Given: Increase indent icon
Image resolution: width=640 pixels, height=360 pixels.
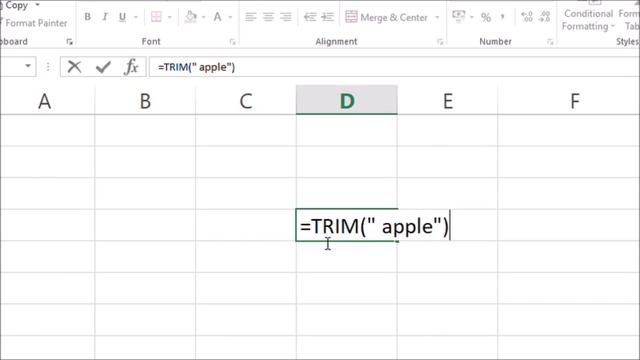Looking at the screenshot, I should (x=327, y=17).
